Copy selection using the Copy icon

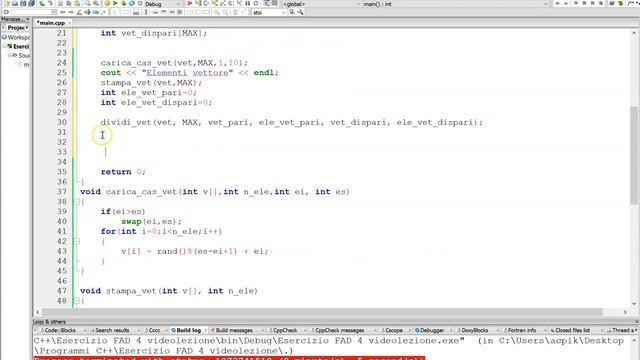coord(69,3)
